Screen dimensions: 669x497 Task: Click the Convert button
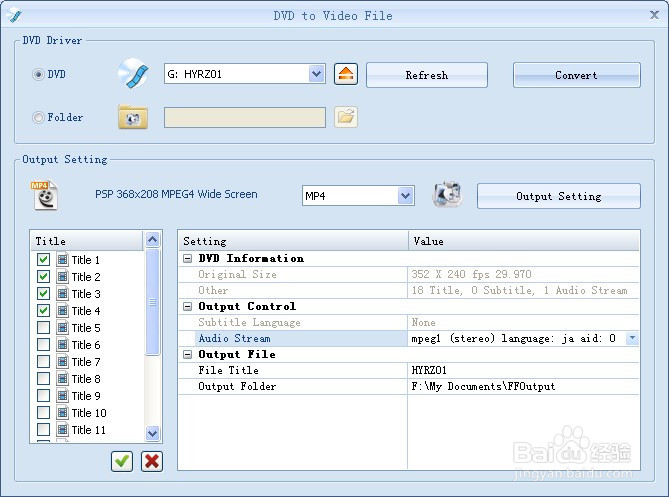(x=576, y=75)
